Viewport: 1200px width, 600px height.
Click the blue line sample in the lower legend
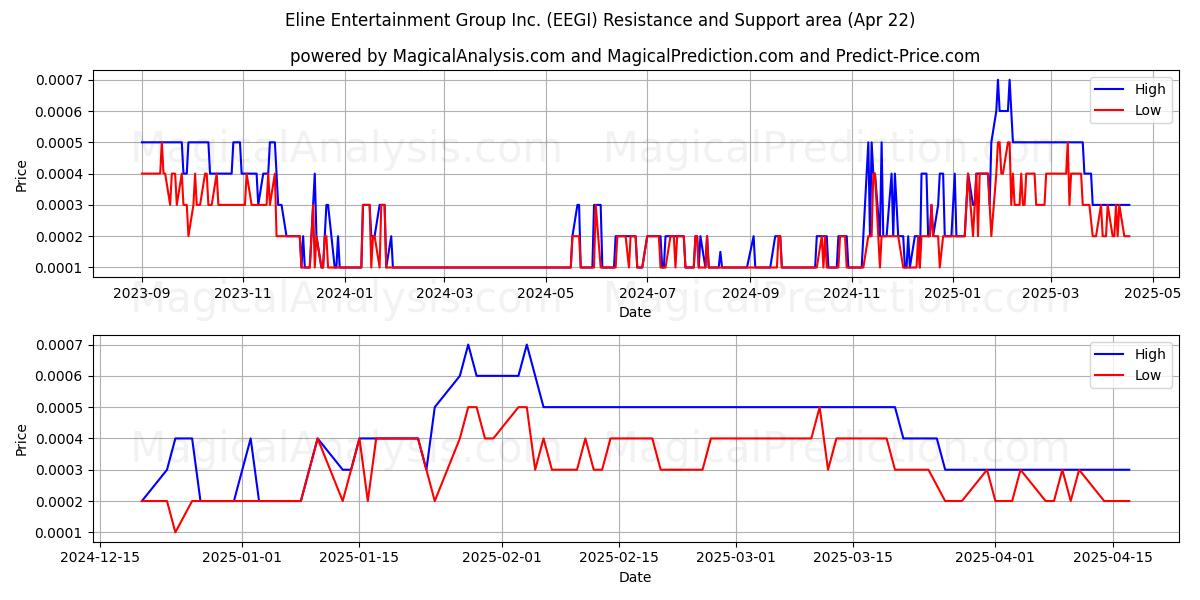point(1110,354)
